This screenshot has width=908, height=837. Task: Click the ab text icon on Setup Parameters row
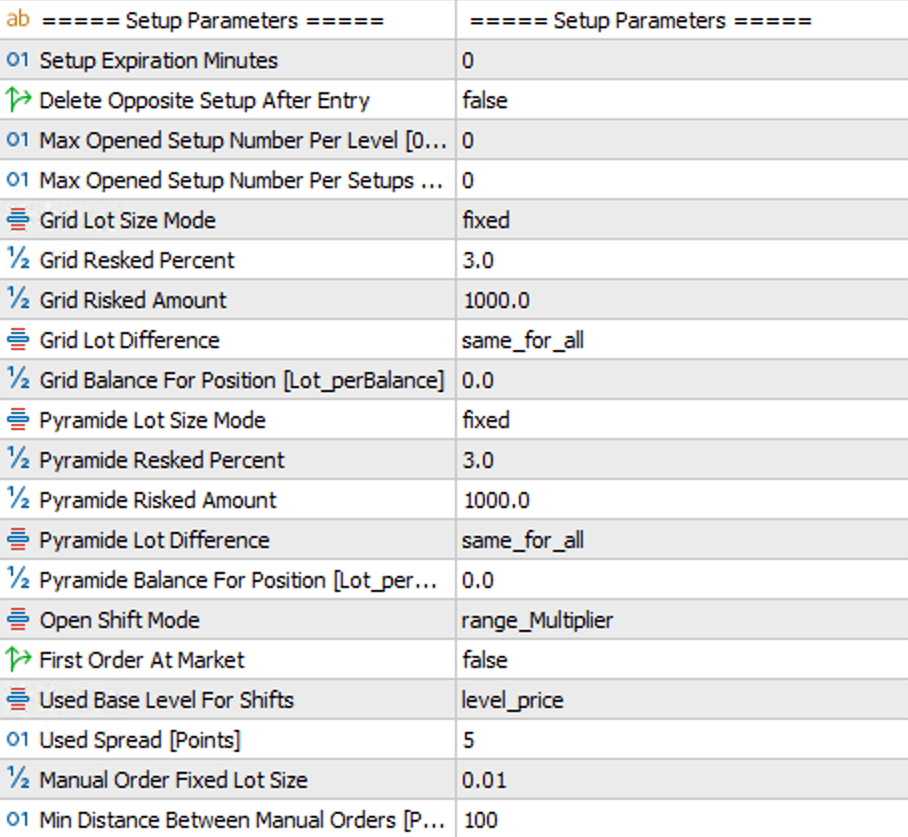point(19,18)
